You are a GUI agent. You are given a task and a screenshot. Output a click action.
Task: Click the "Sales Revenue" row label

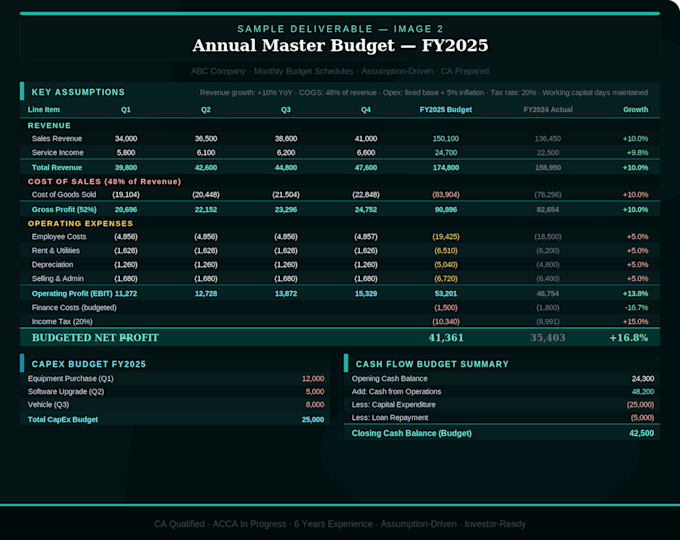coord(57,139)
